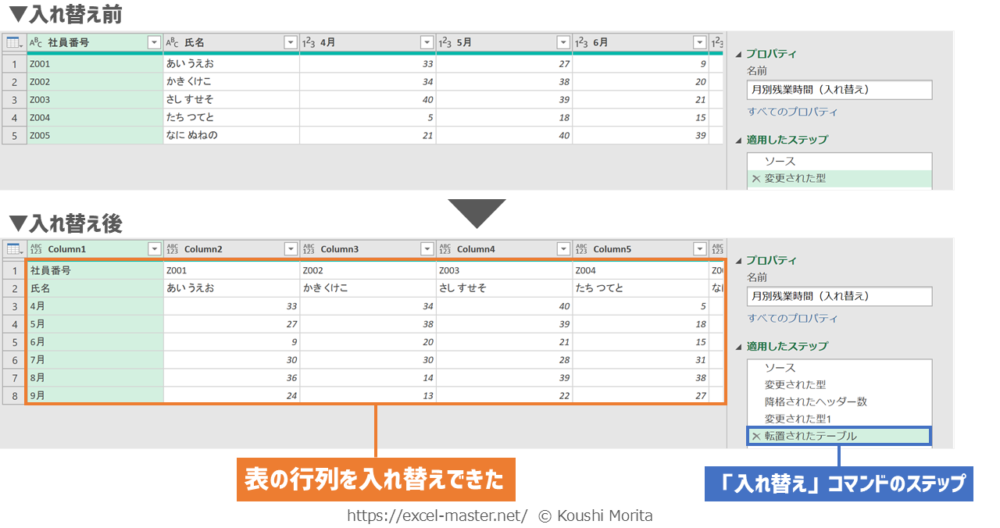The height and width of the screenshot is (528, 1000).
Task: Click the ABC123 type icon of Column3
Action: tap(309, 249)
